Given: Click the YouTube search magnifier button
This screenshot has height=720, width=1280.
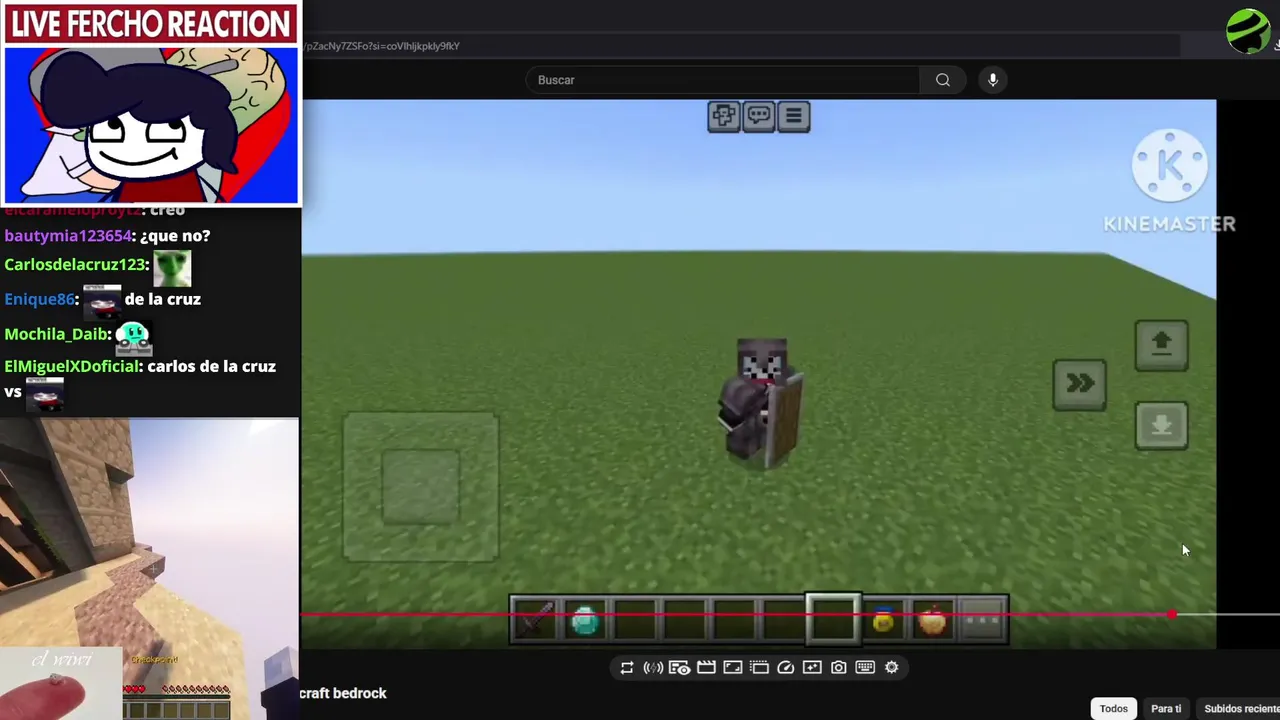Looking at the screenshot, I should pyautogui.click(x=943, y=80).
